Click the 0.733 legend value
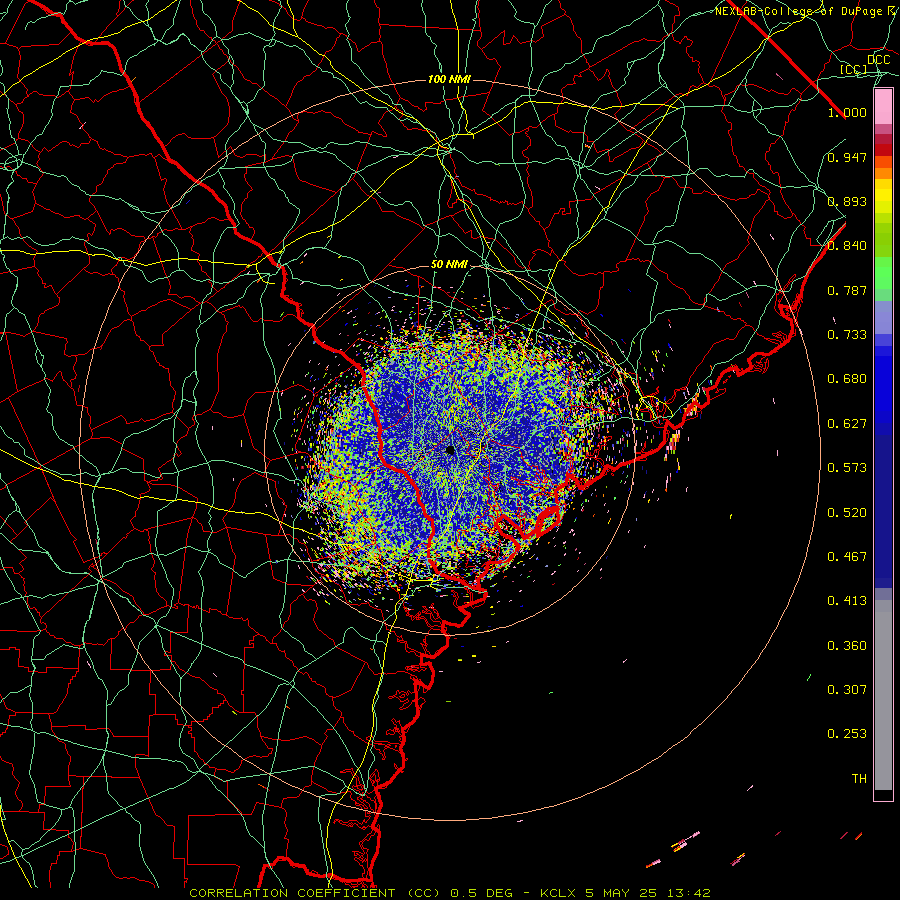Image resolution: width=900 pixels, height=900 pixels. (847, 335)
